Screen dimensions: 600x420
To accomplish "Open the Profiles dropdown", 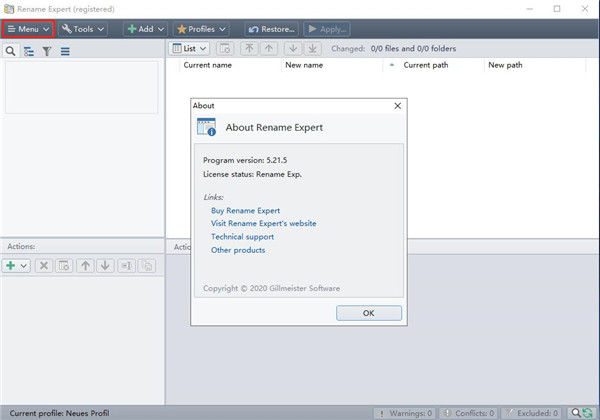I will click(x=201, y=29).
